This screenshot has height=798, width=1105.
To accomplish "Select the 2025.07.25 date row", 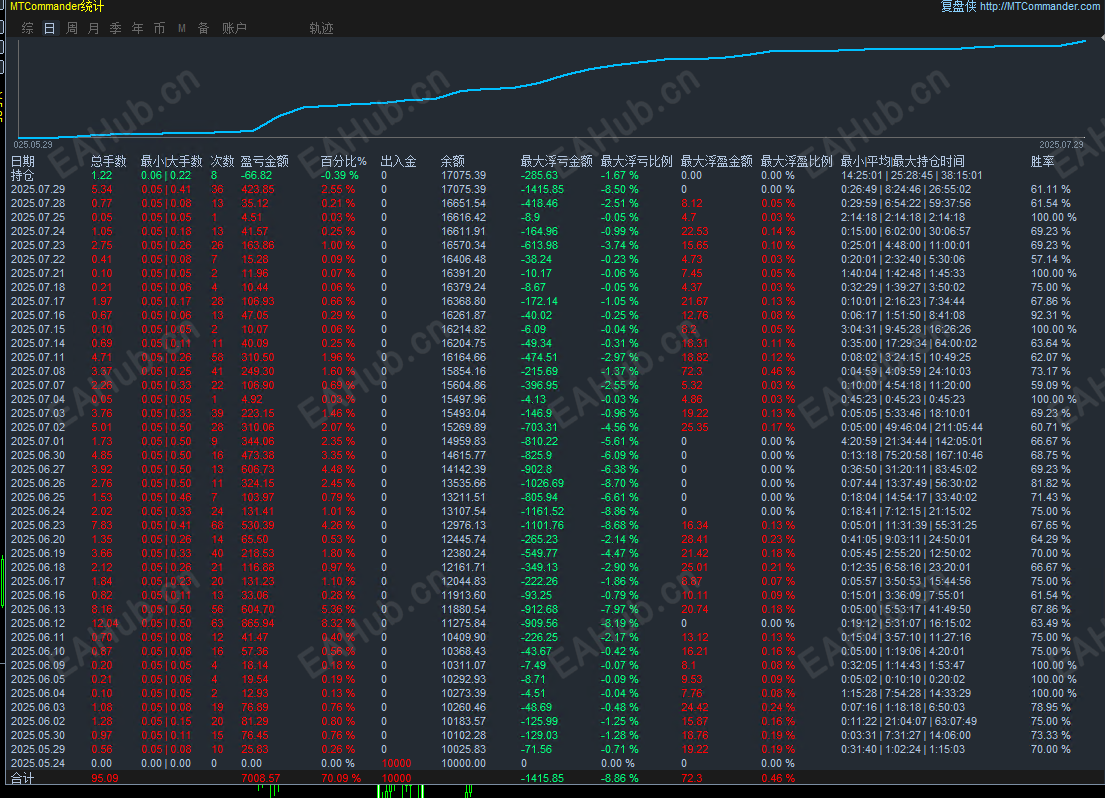I will tap(38, 217).
